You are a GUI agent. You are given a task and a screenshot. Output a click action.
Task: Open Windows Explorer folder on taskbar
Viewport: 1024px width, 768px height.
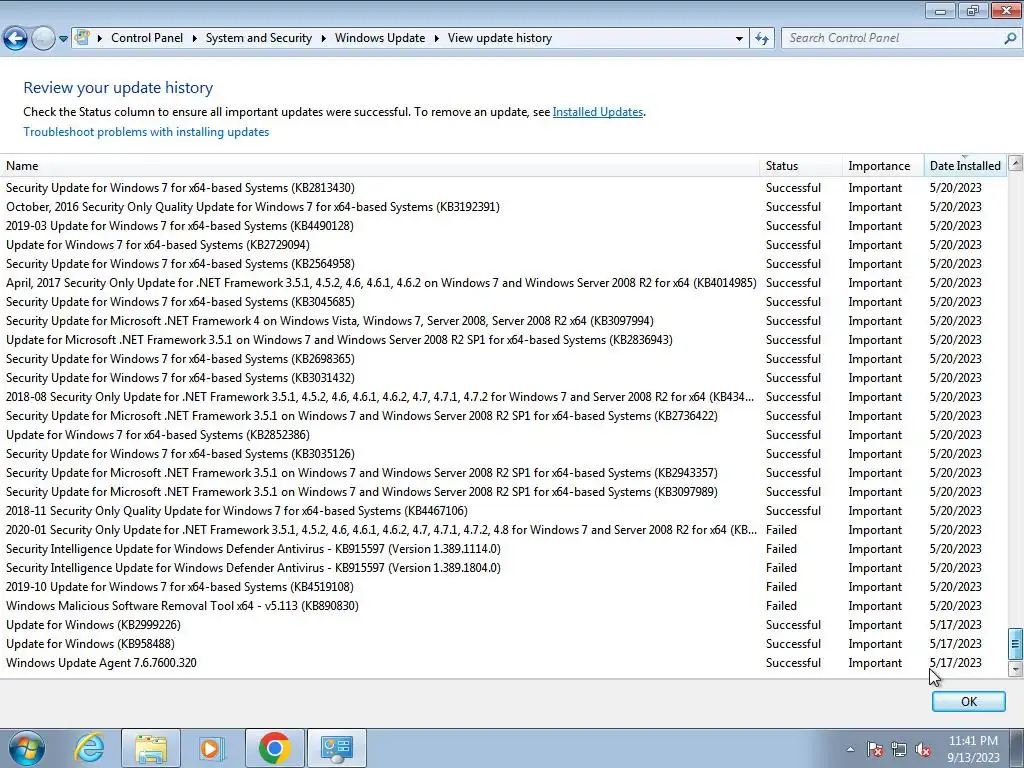coord(151,748)
